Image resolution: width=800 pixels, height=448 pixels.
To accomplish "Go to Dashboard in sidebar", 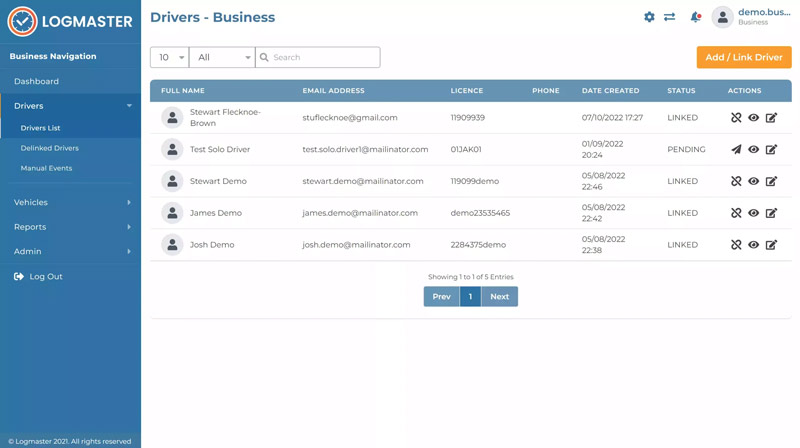I will coord(36,81).
